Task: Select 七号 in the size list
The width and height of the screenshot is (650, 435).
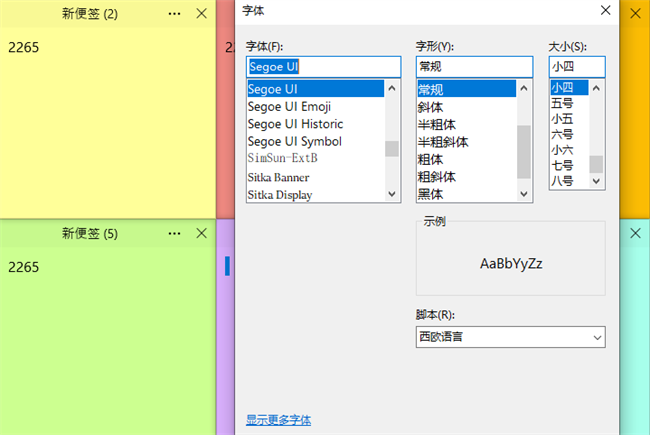Action: click(562, 165)
